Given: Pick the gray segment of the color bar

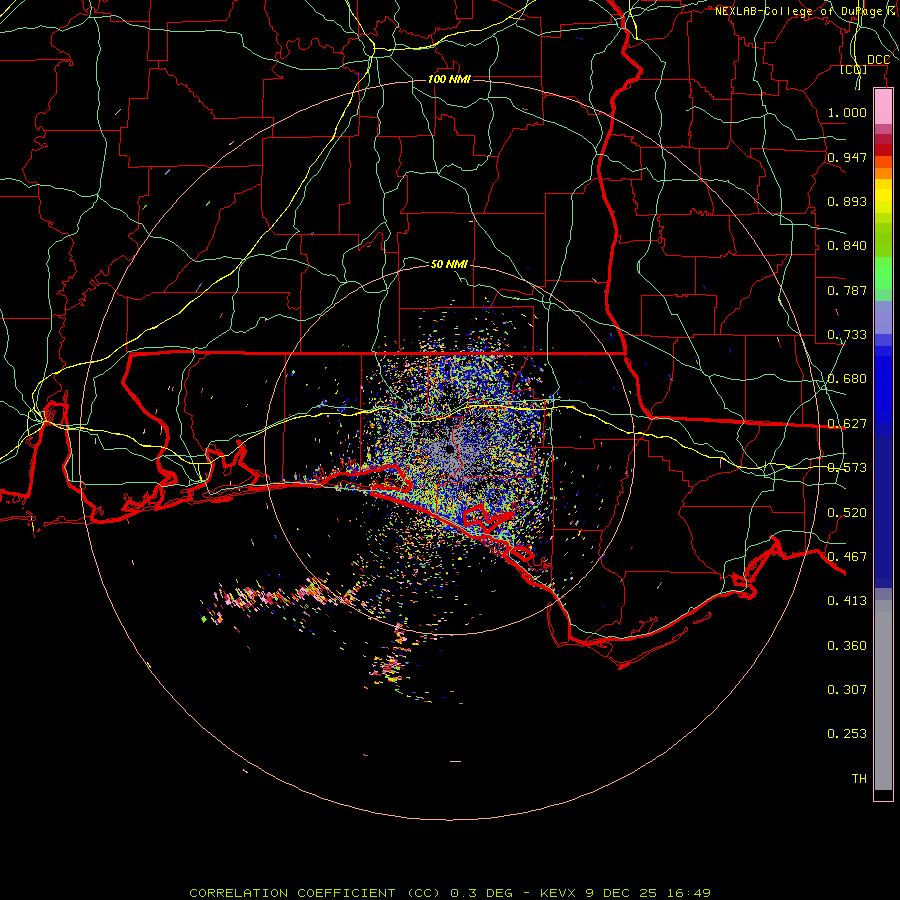Looking at the screenshot, I should 883,695.
